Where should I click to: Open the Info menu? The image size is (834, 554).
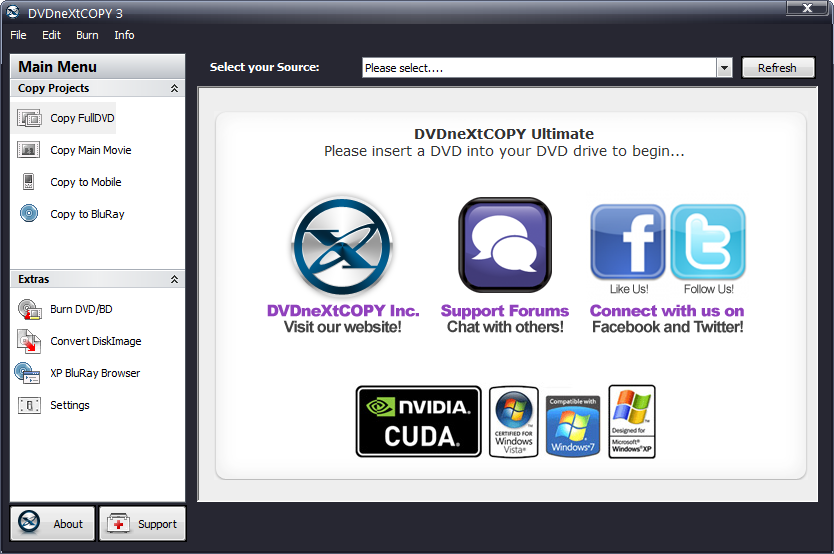click(124, 35)
